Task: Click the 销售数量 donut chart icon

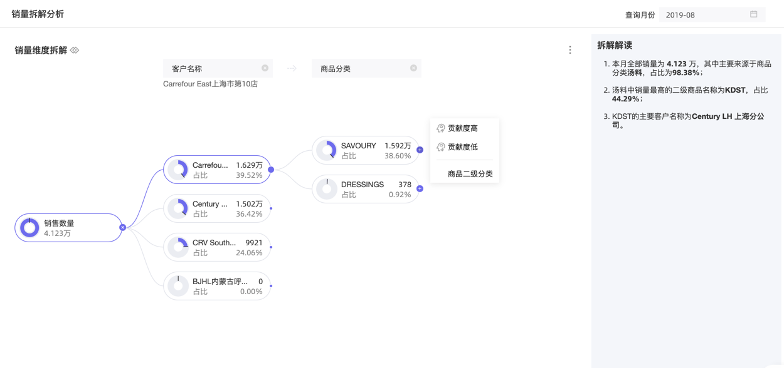Action: [x=30, y=228]
